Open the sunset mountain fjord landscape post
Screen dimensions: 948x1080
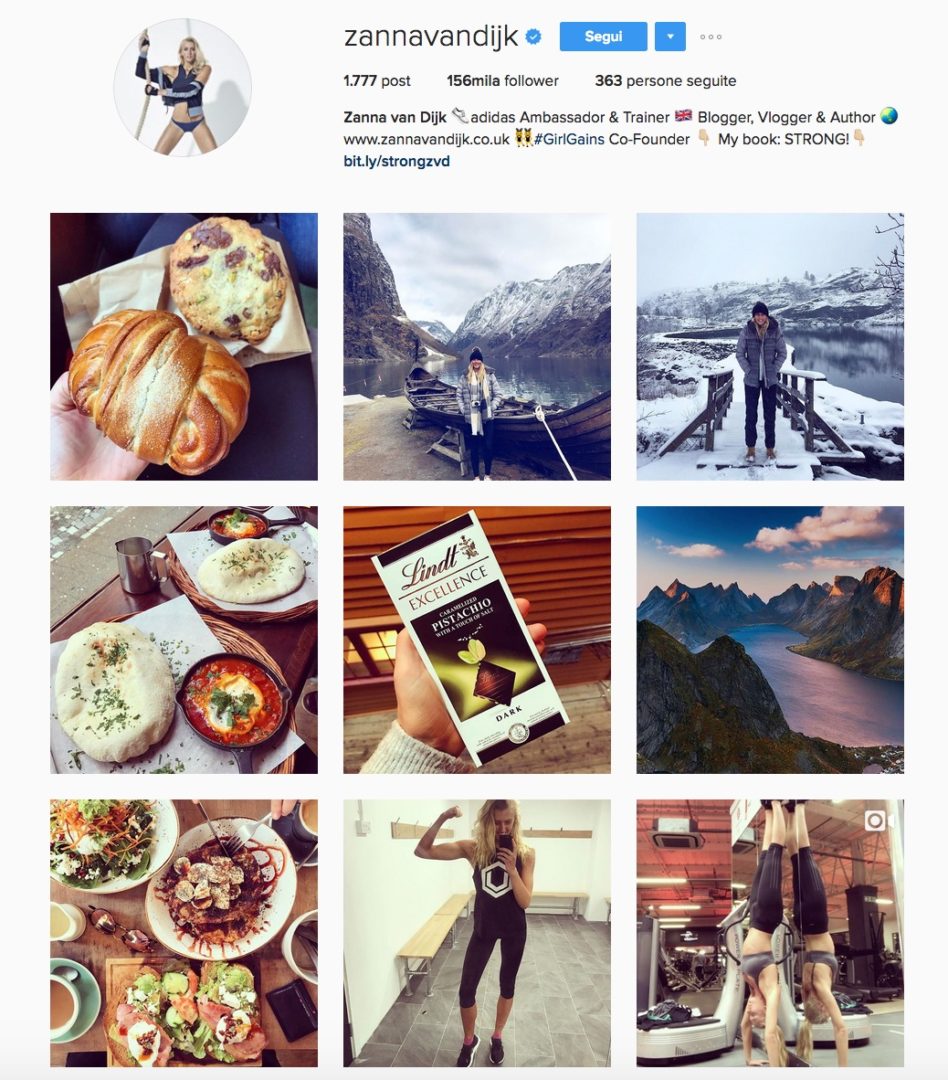[x=770, y=640]
